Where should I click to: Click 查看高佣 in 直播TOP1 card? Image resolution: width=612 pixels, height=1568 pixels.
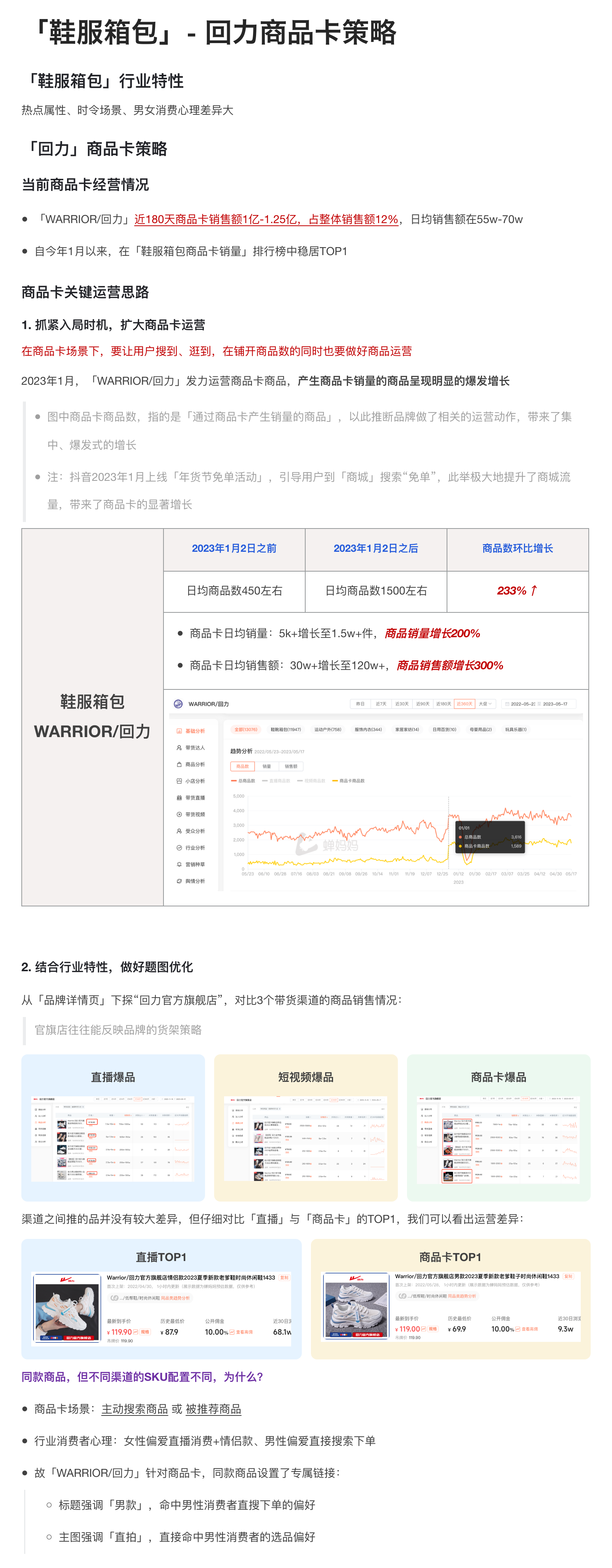244,1332
